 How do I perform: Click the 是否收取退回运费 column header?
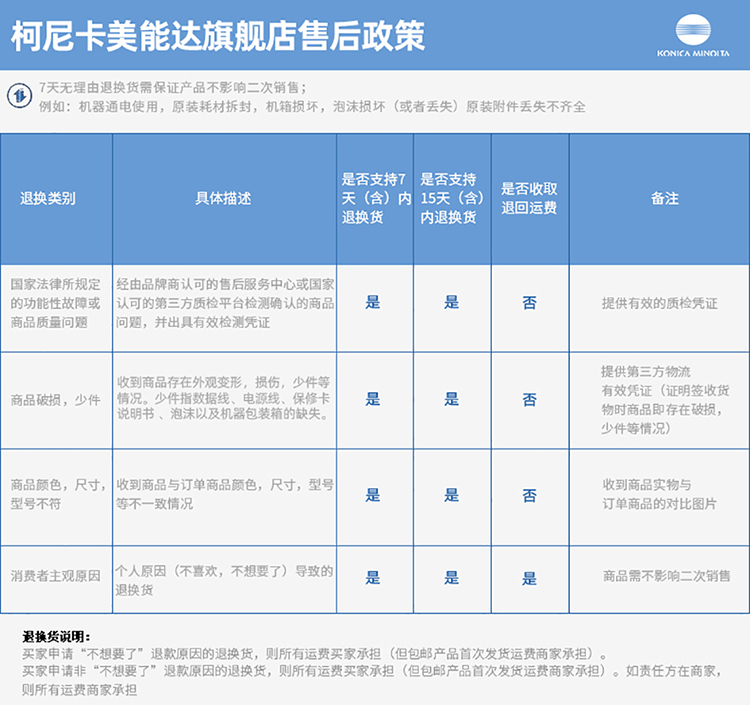tap(529, 198)
